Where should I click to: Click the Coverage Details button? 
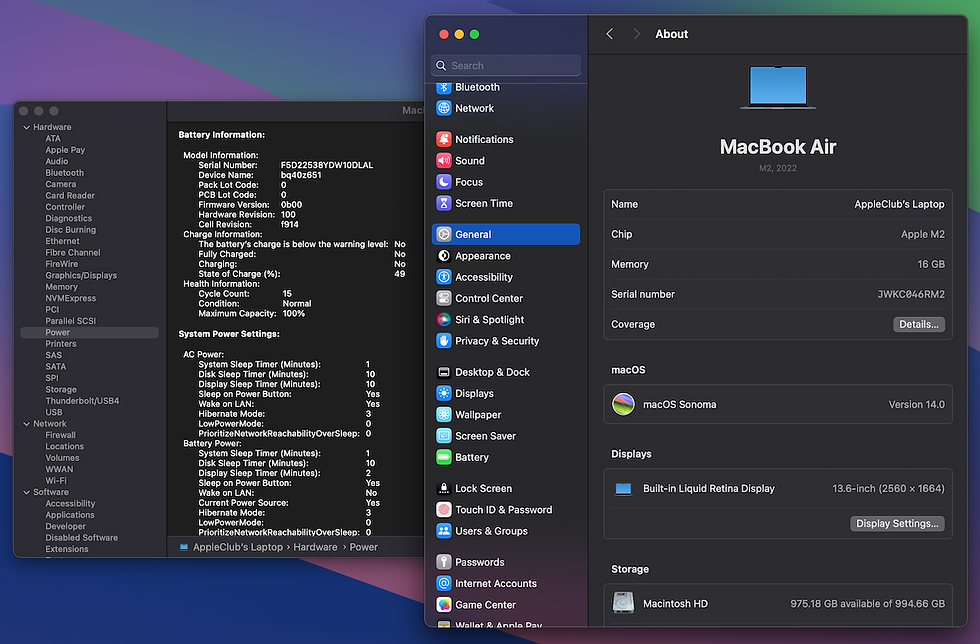point(919,325)
